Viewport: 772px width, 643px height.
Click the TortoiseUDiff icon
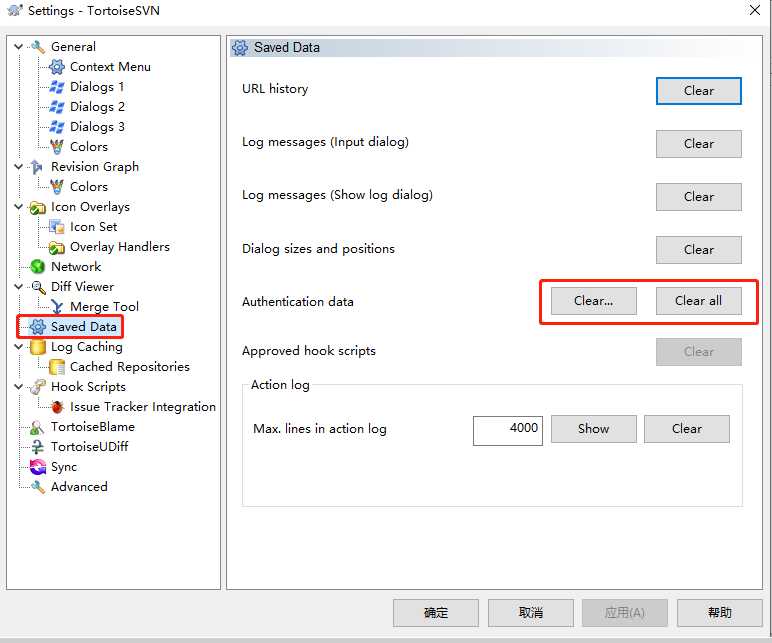click(38, 447)
